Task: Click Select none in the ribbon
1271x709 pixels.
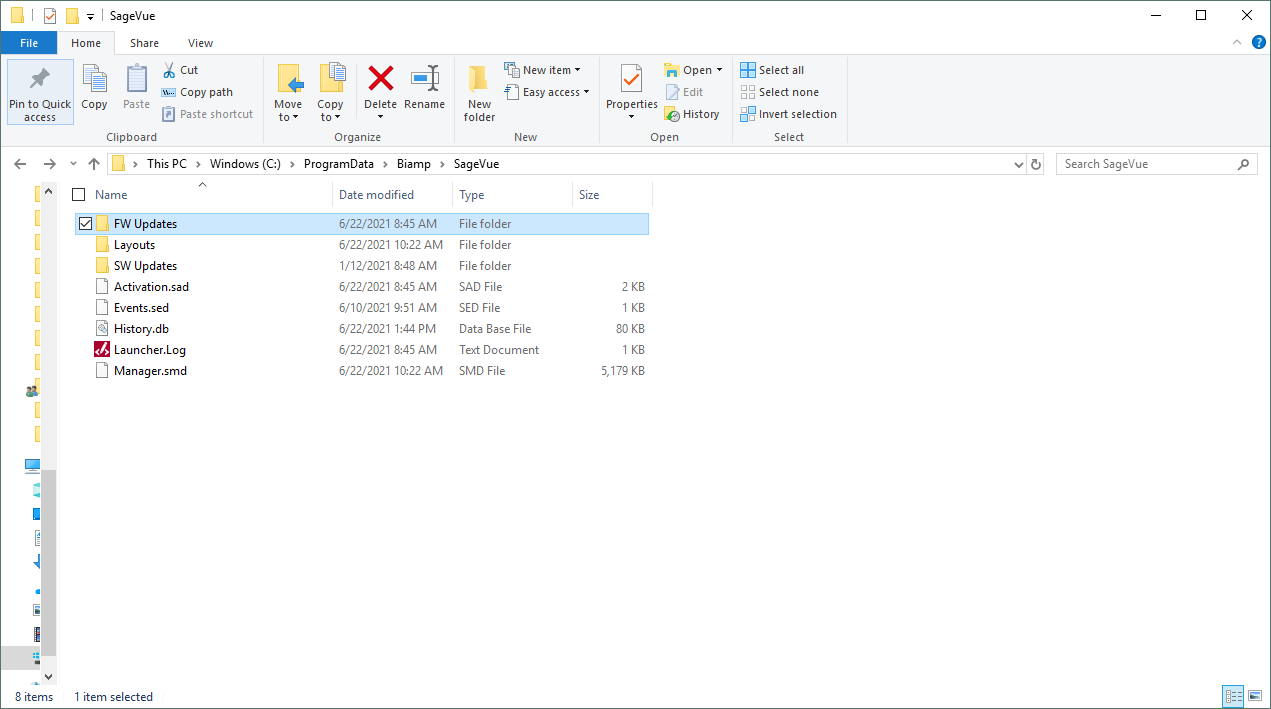Action: pyautogui.click(x=779, y=92)
